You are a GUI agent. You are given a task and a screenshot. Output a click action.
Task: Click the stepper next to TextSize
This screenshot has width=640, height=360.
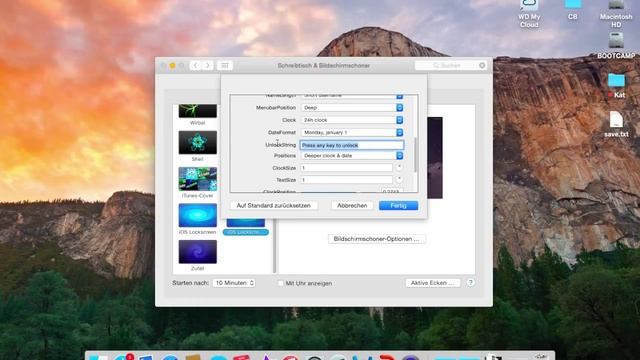(399, 179)
